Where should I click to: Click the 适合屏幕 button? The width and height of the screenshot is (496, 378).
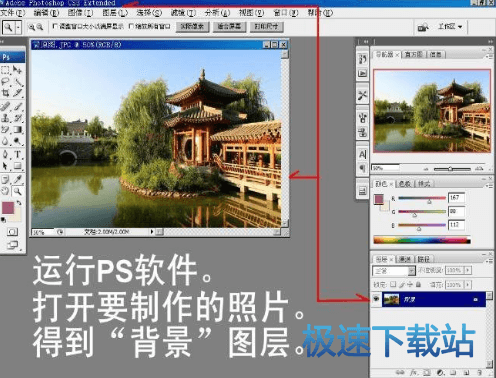click(229, 26)
